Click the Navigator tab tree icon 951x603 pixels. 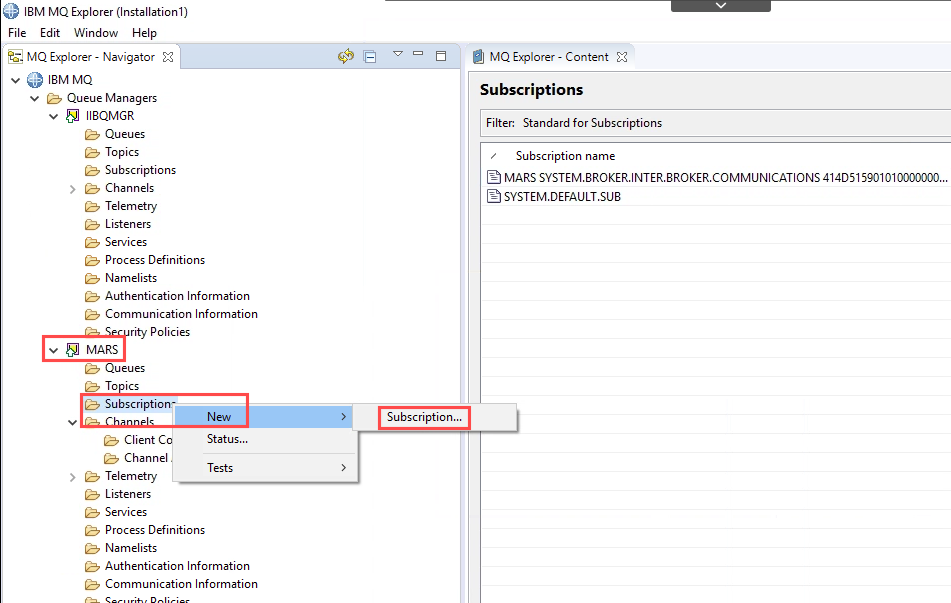tap(15, 56)
